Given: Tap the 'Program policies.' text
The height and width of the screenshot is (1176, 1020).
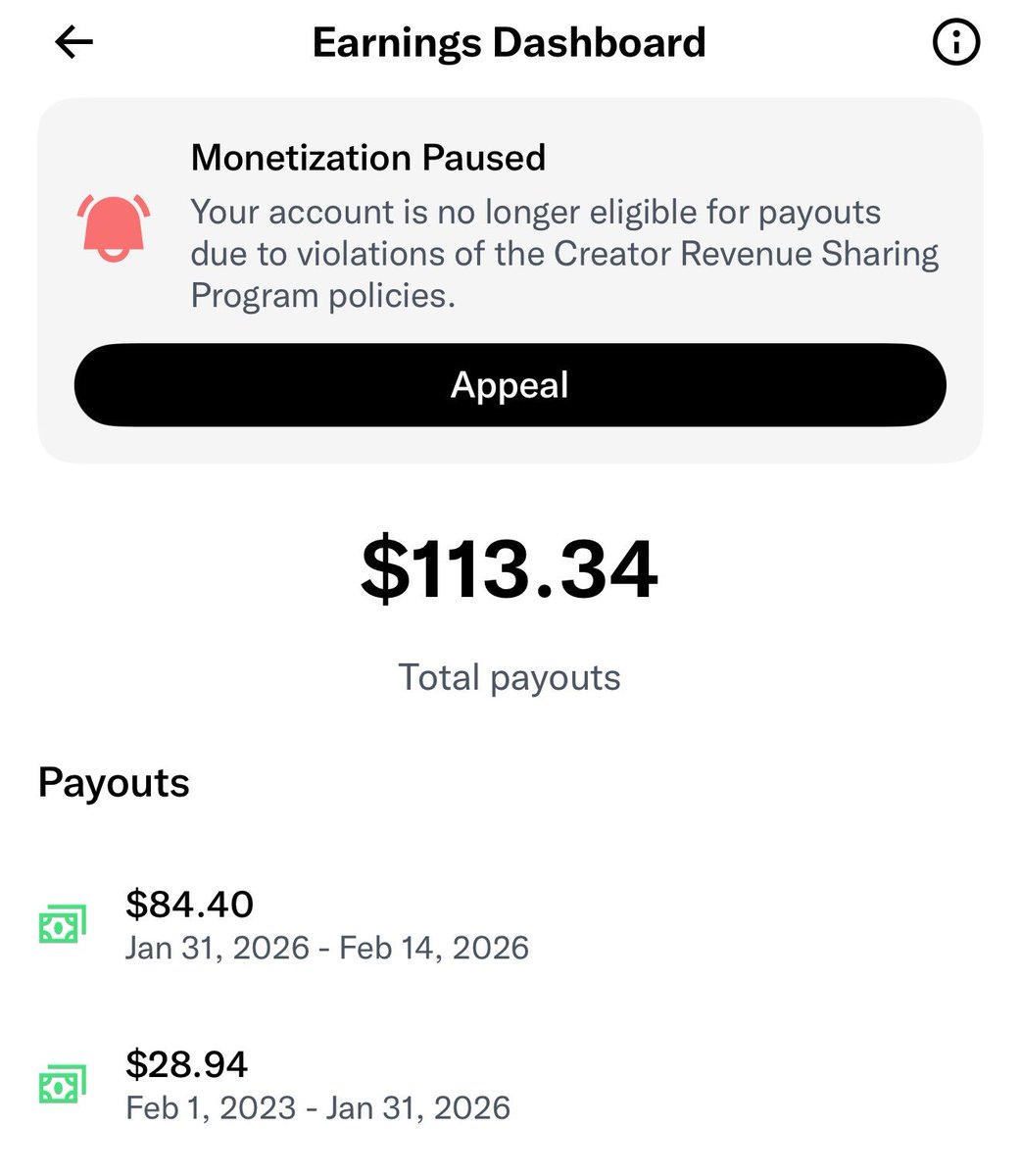Looking at the screenshot, I should (x=323, y=296).
